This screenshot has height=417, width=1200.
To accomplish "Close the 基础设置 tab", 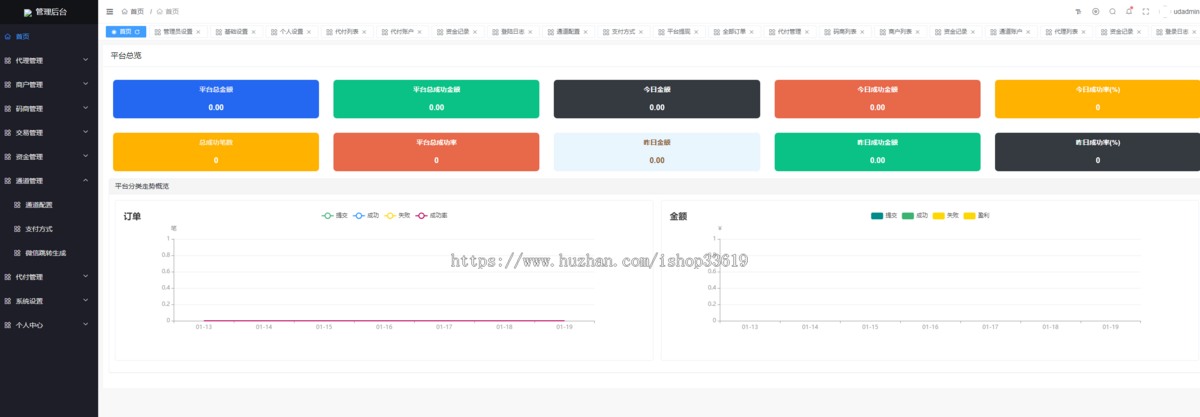I will (x=254, y=32).
